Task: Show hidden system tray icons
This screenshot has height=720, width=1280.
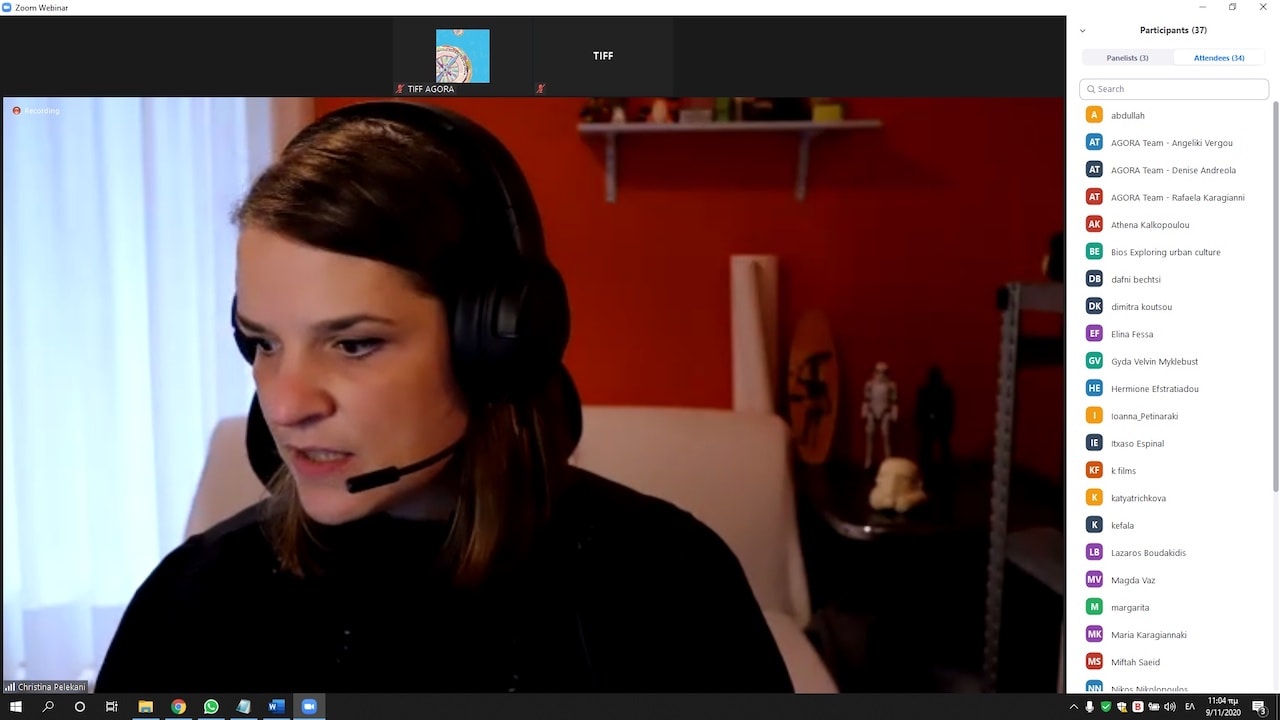Action: (1074, 707)
